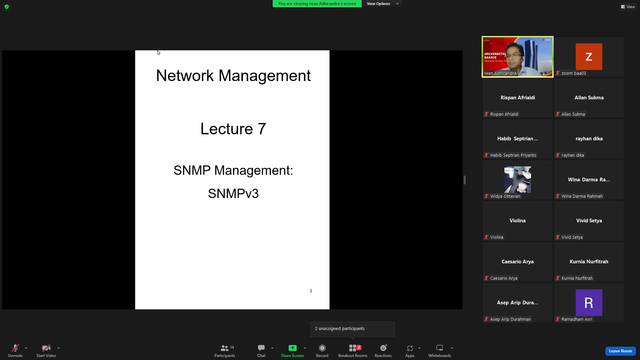Click the green Share Screen icon
Viewport: 640px width, 360px height.
pyautogui.click(x=292, y=348)
